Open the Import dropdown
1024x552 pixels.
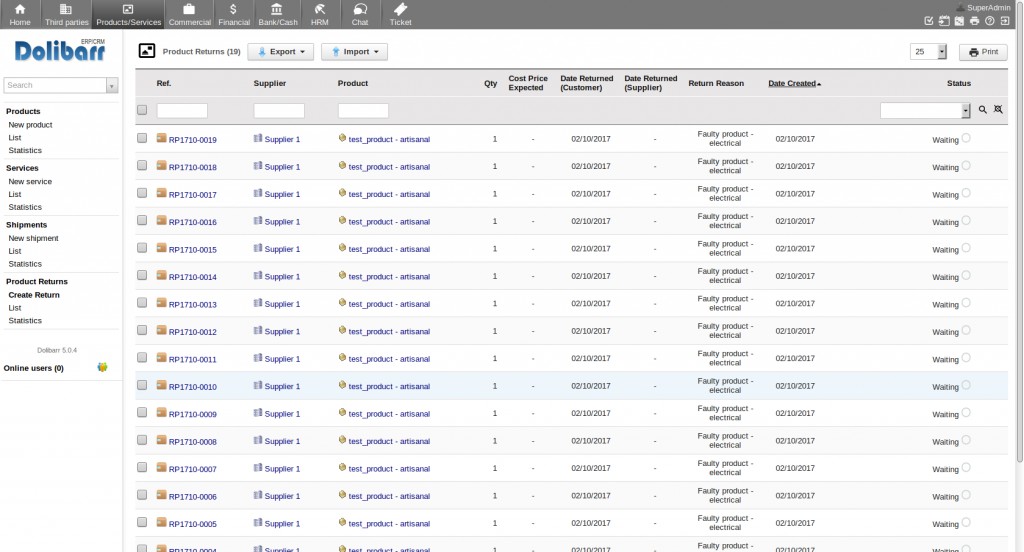coord(354,52)
